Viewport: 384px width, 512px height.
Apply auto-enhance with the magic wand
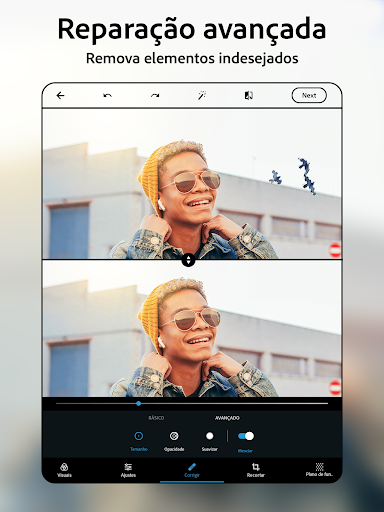[202, 96]
